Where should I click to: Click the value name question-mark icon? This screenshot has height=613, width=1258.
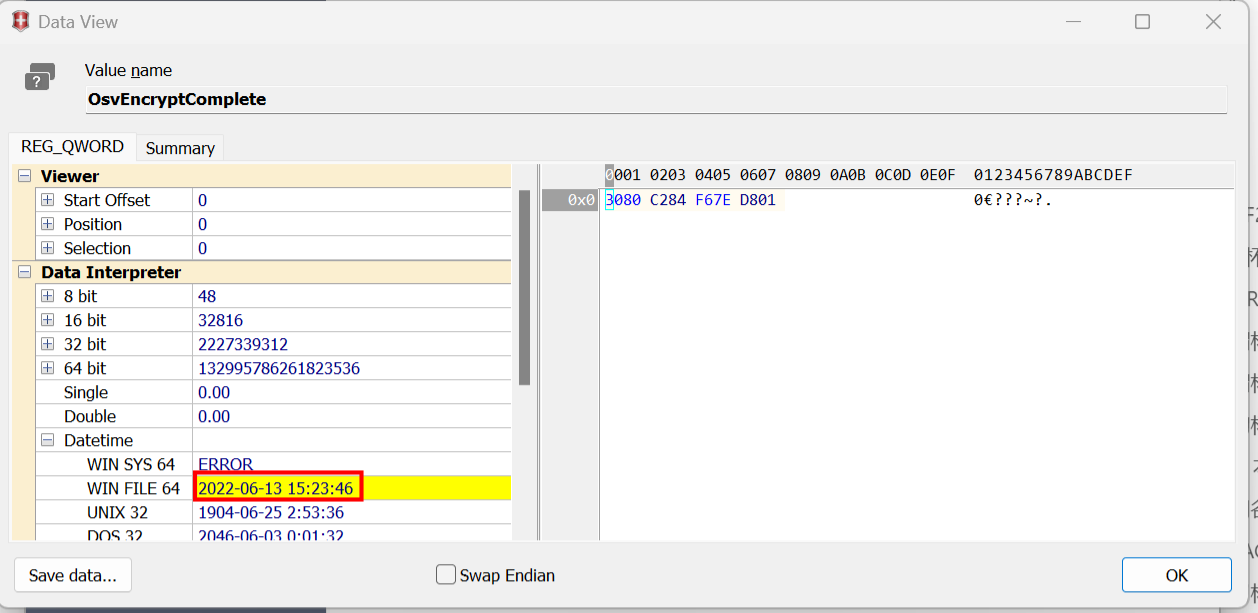point(40,77)
